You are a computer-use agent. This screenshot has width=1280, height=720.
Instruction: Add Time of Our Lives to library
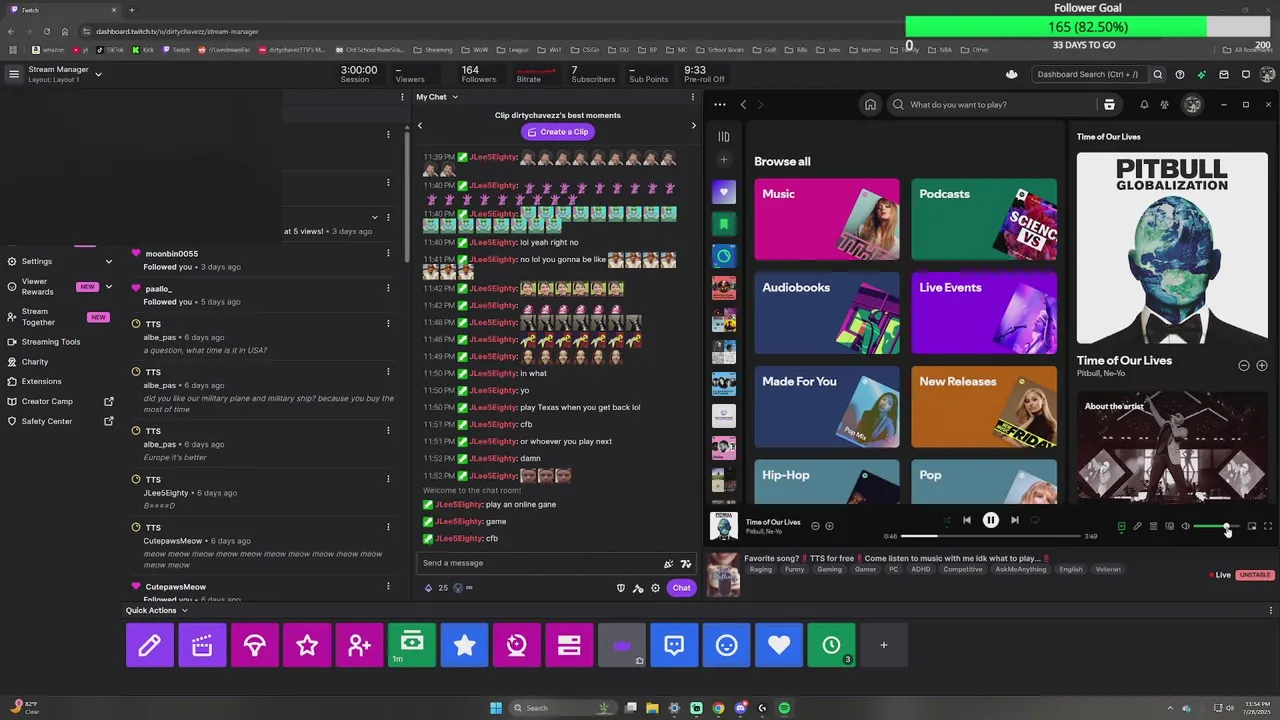[x=1262, y=366]
